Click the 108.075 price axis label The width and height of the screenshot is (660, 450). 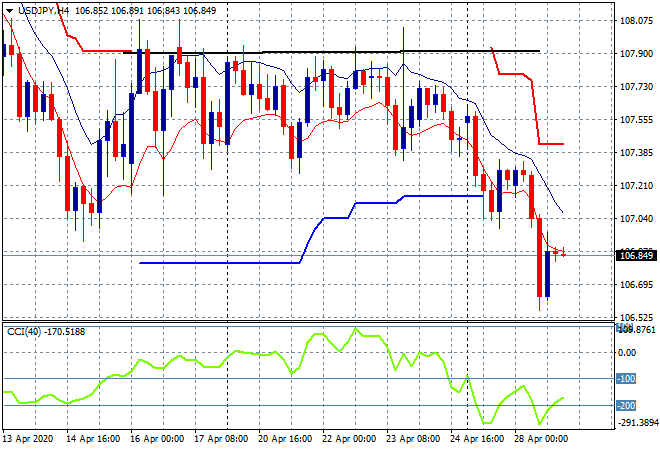click(636, 21)
